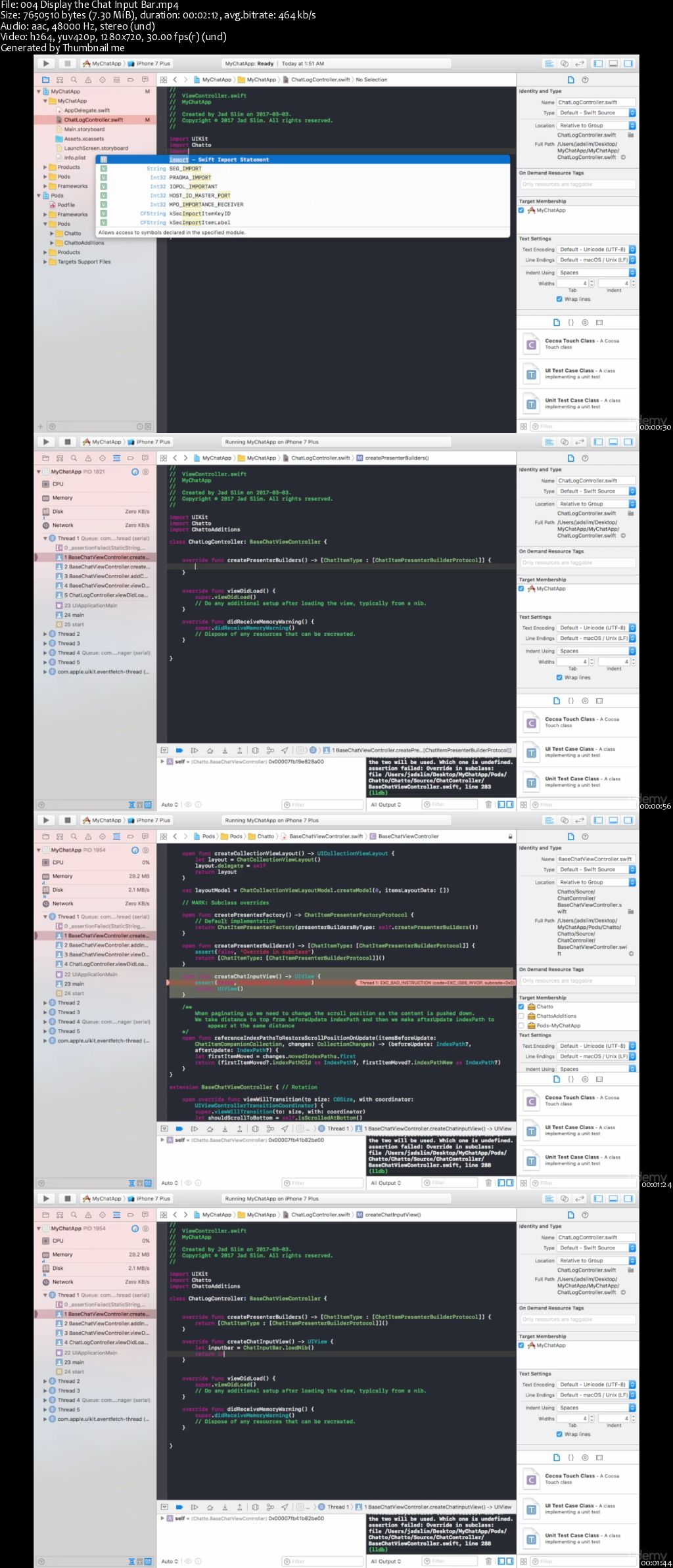The height and width of the screenshot is (1568, 673).
Task: In the 00:00:30 frame, choose the SEG_IMPORT completion
Action: (x=303, y=169)
